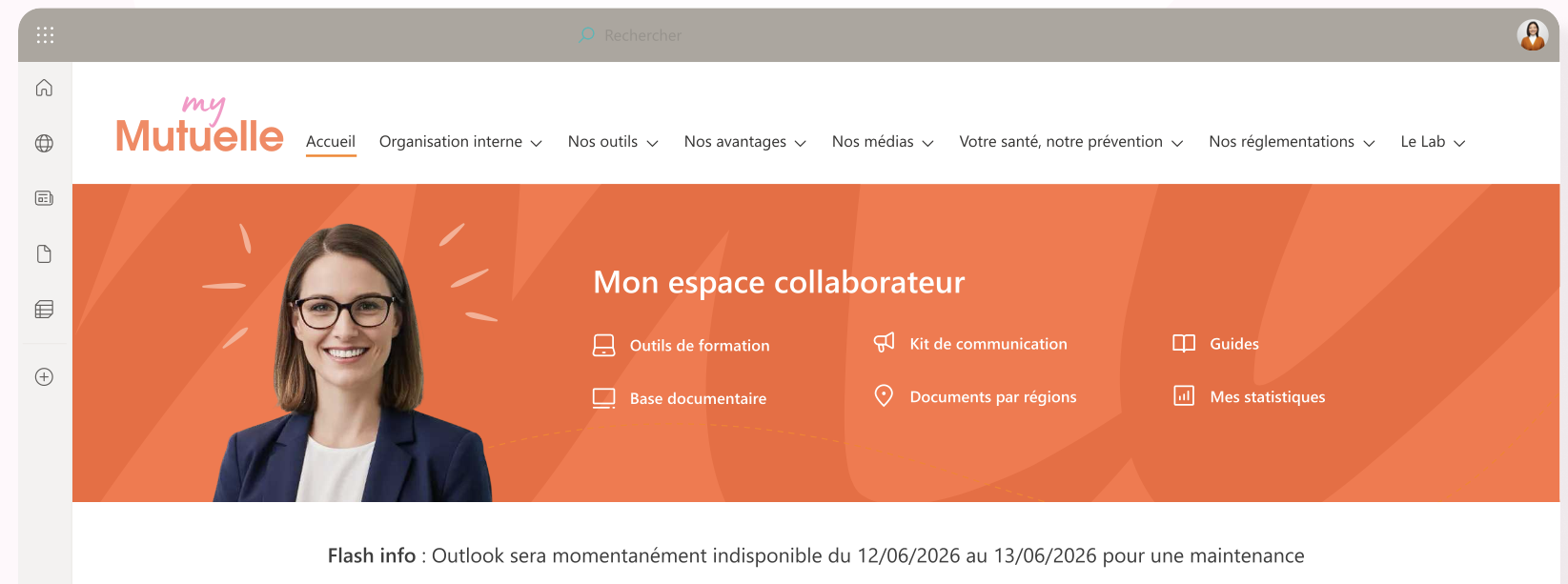Click the Mes statistiques chart icon
The width and height of the screenshot is (1568, 584).
click(1184, 395)
